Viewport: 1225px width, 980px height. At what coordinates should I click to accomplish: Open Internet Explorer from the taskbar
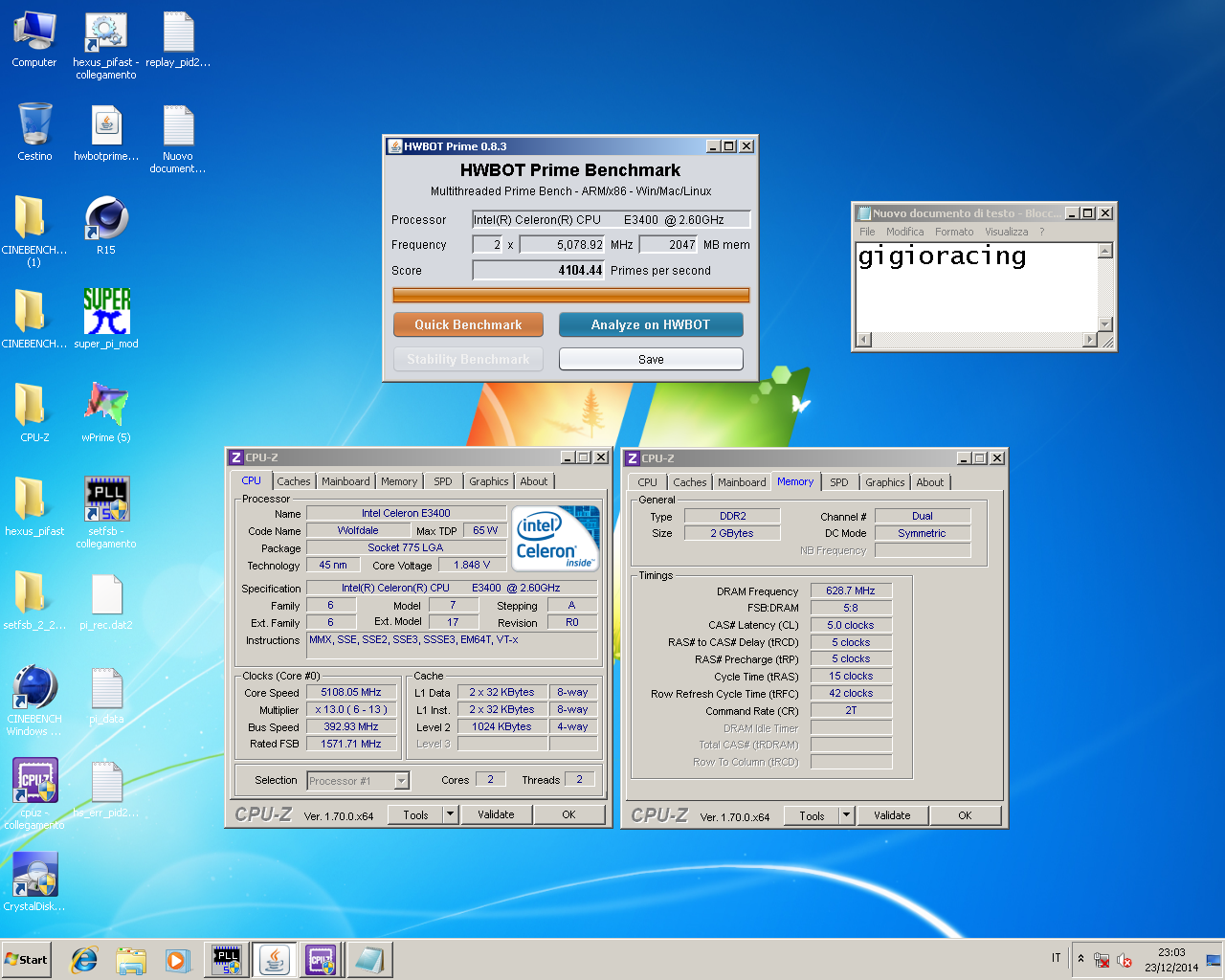[x=84, y=960]
